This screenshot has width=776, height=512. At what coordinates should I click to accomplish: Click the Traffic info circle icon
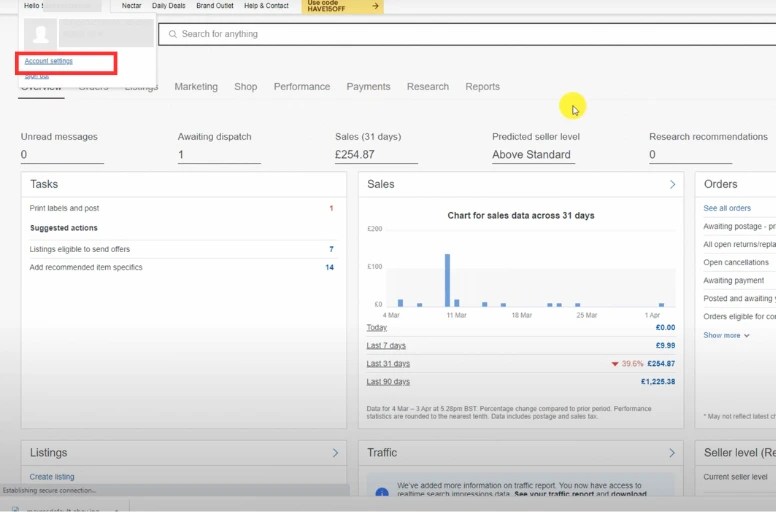tap(382, 492)
